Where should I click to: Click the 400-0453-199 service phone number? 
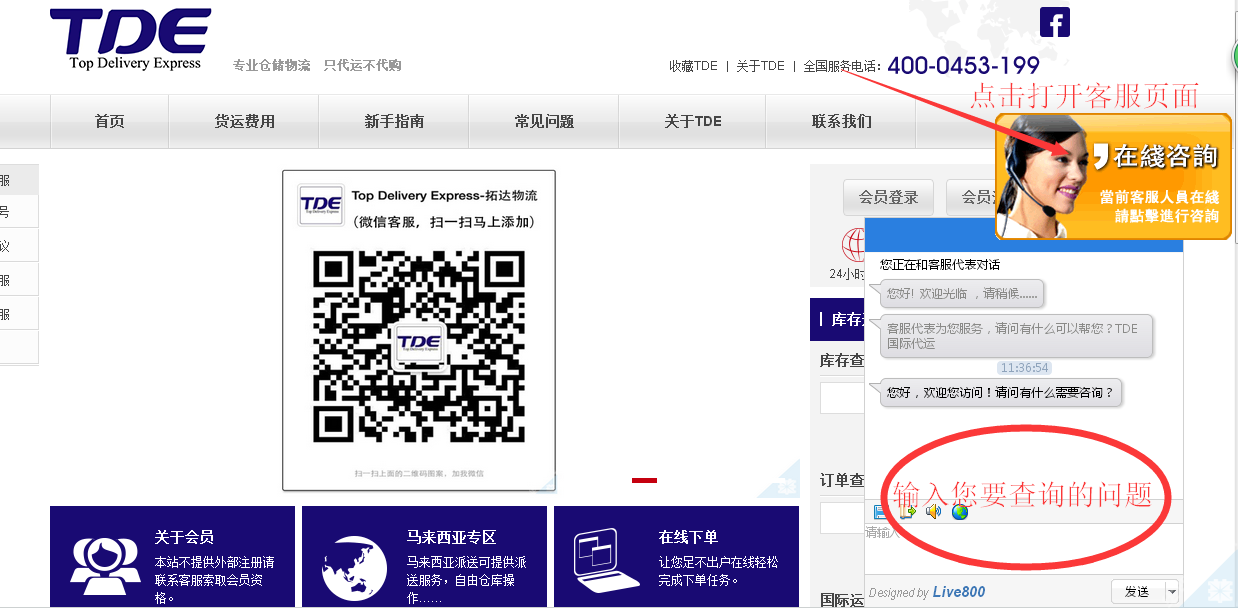(x=963, y=65)
